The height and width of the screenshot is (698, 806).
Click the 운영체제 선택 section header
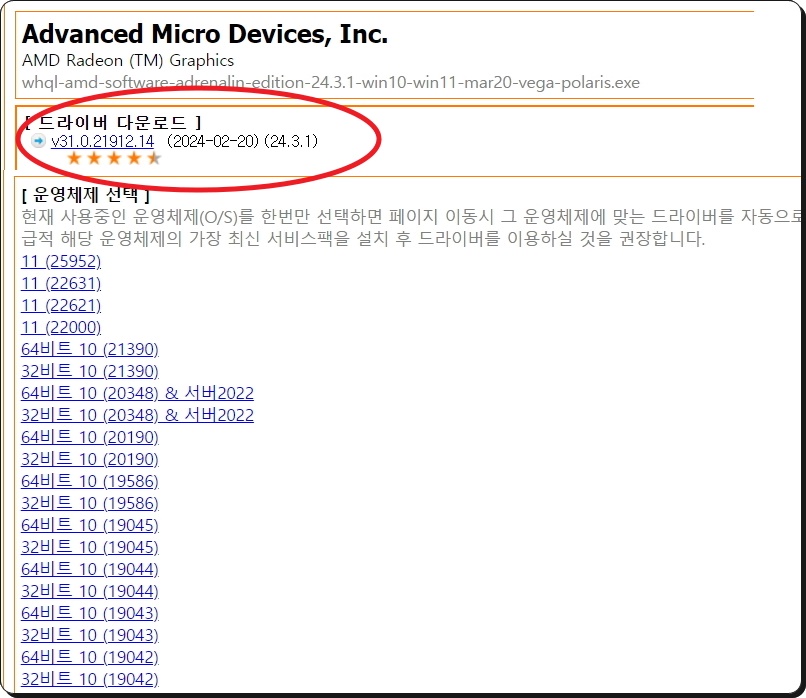(86, 195)
